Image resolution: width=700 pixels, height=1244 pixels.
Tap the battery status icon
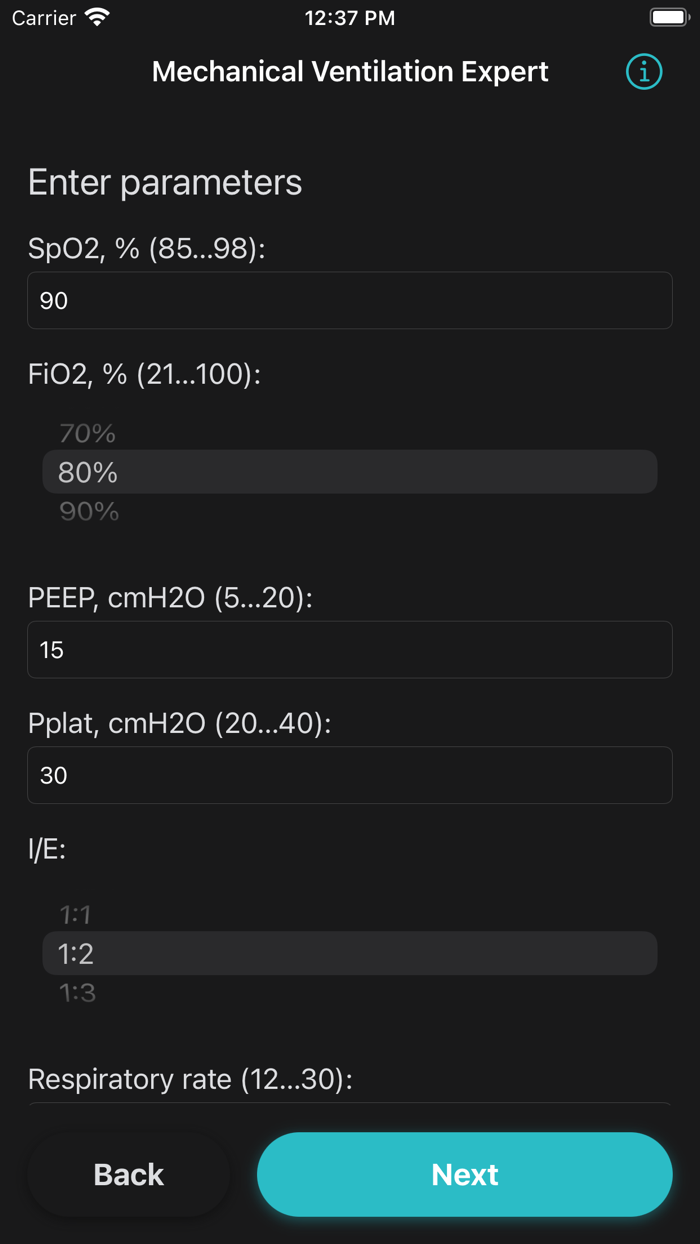[x=668, y=18]
